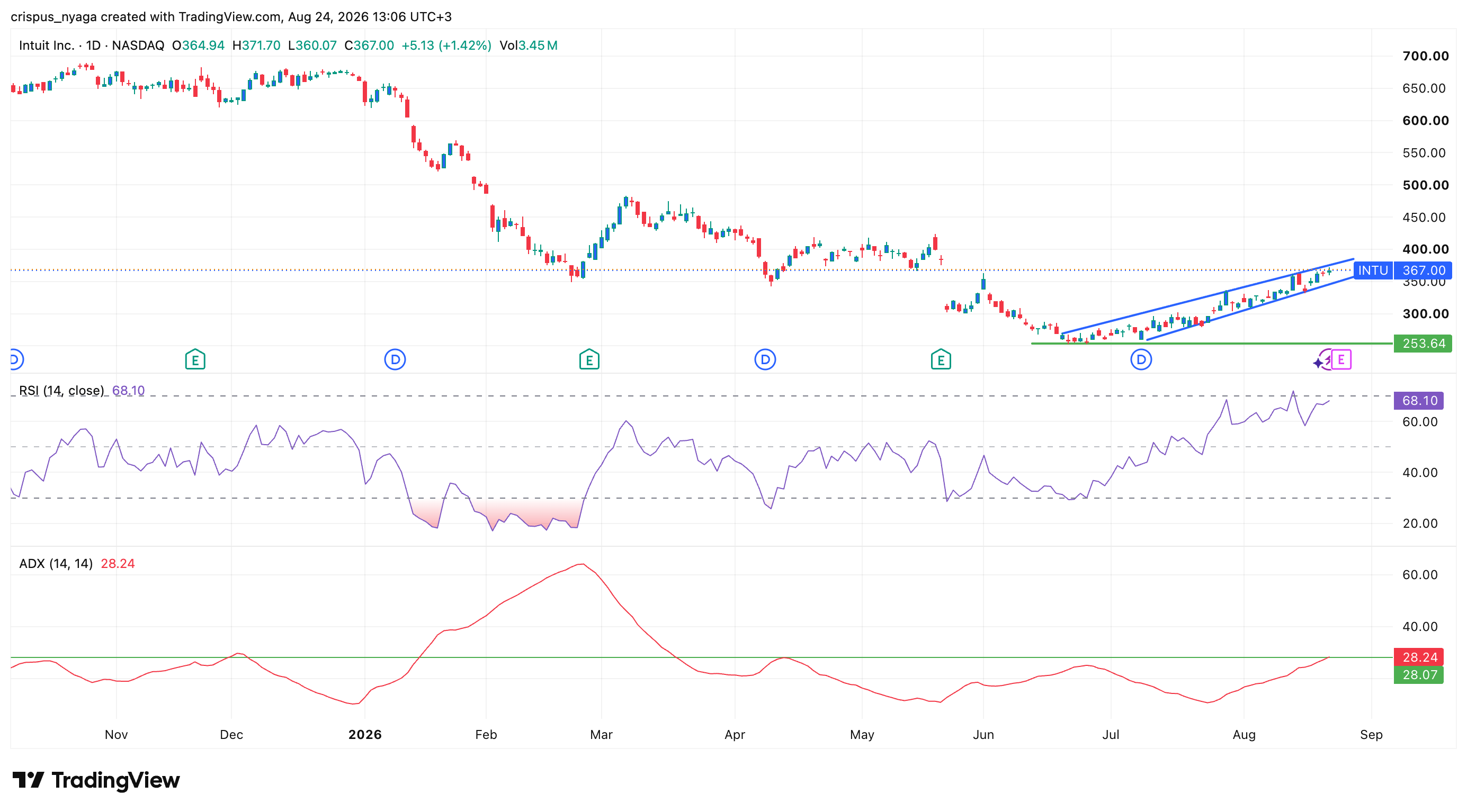Click the green 253.64 price label

[x=1423, y=344]
